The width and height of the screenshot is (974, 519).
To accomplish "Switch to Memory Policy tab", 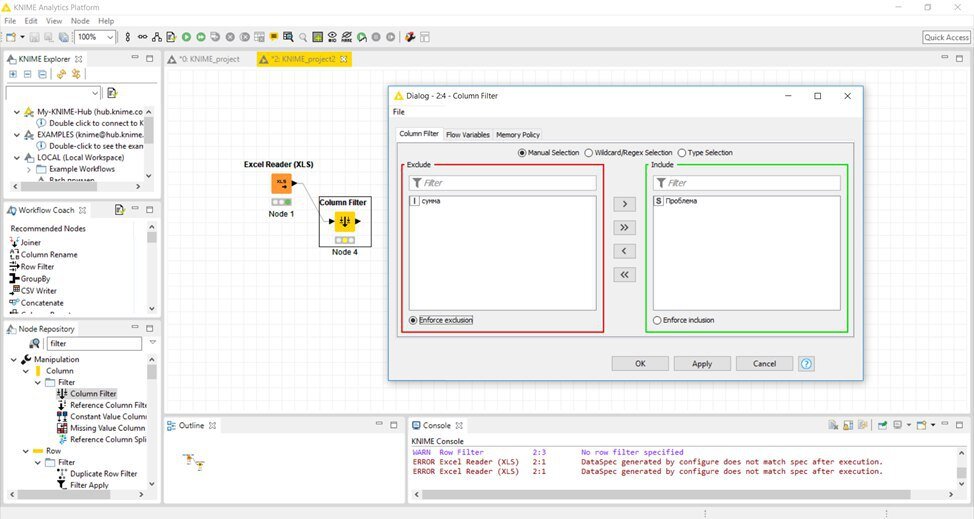I will [518, 135].
